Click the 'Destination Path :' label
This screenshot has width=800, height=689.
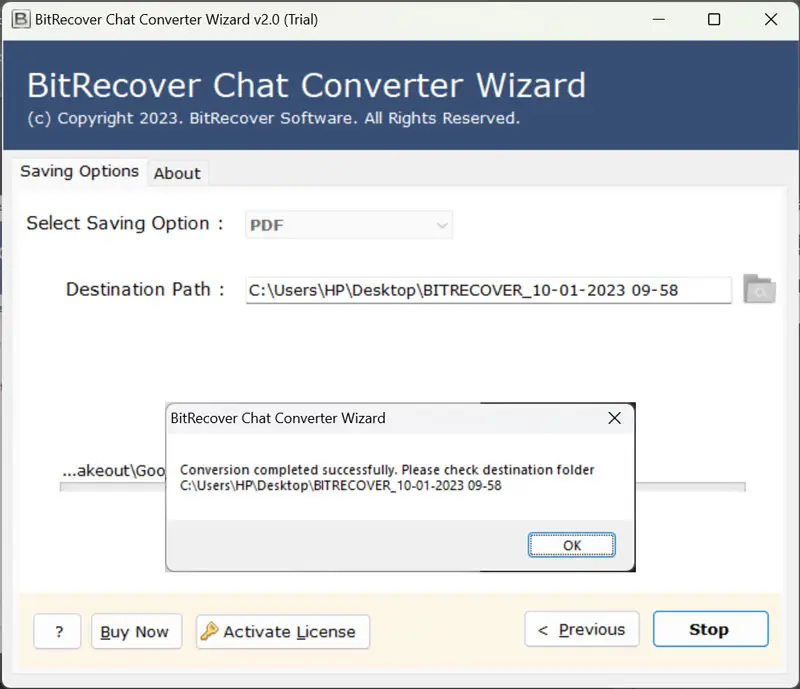(x=145, y=289)
